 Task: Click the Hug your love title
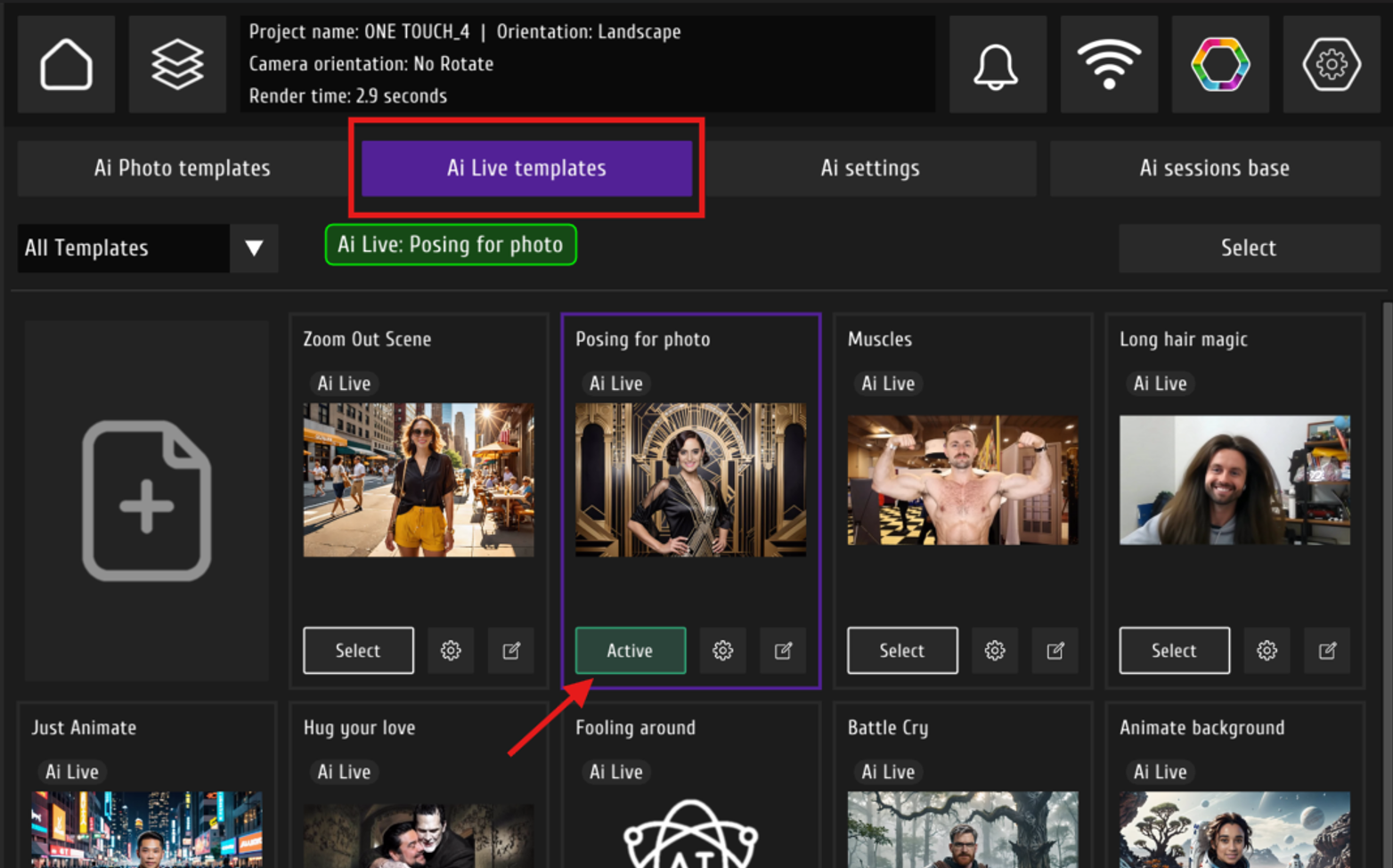[360, 727]
